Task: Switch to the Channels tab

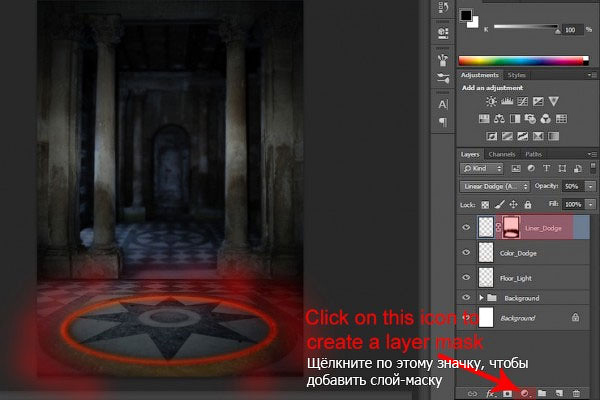Action: [x=502, y=154]
